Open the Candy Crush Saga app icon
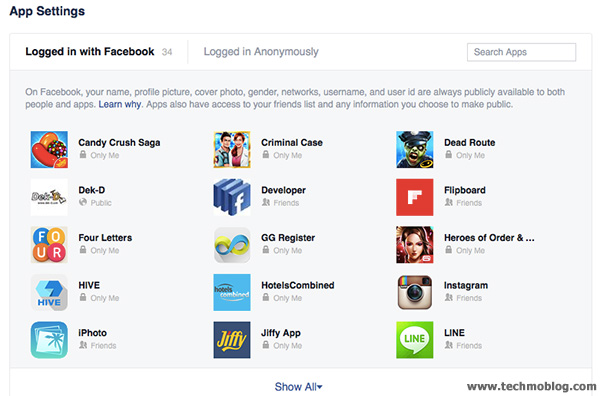The height and width of the screenshot is (396, 600). pyautogui.click(x=49, y=150)
